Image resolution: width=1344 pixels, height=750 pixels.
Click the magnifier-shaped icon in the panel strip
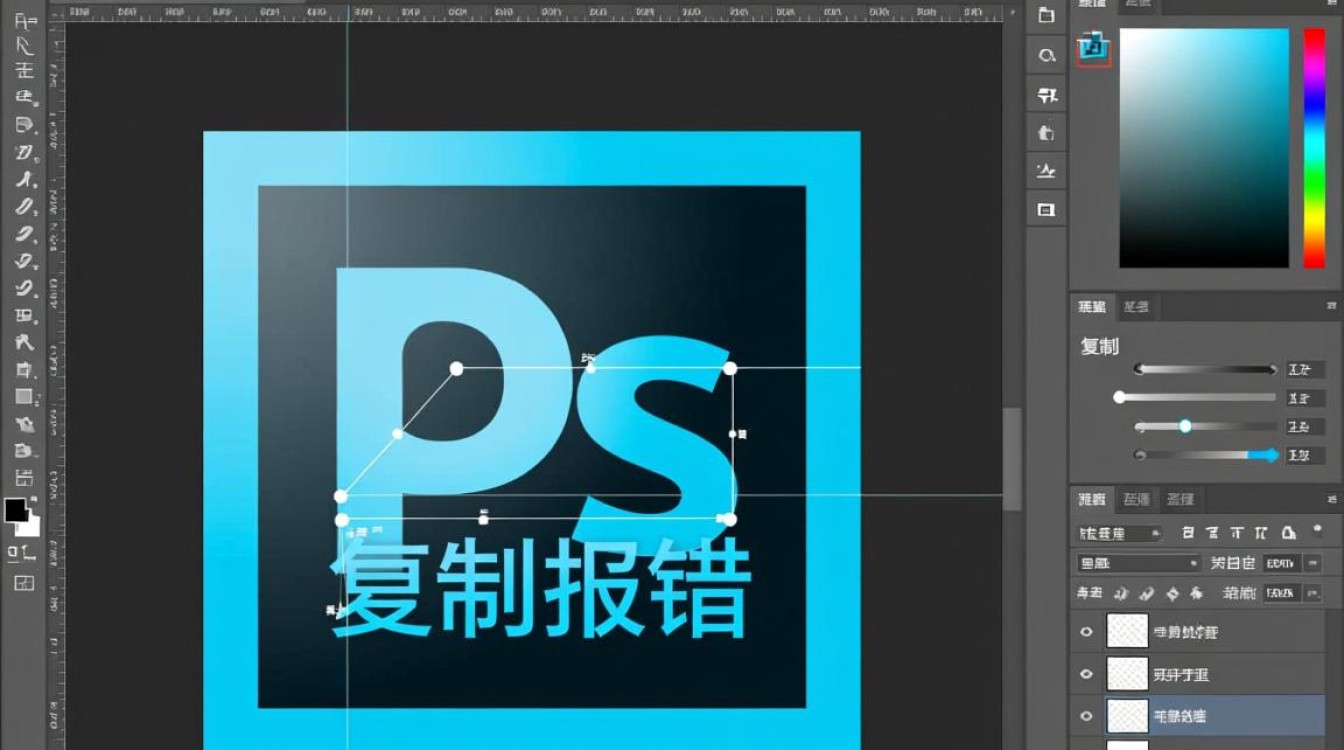click(1047, 56)
